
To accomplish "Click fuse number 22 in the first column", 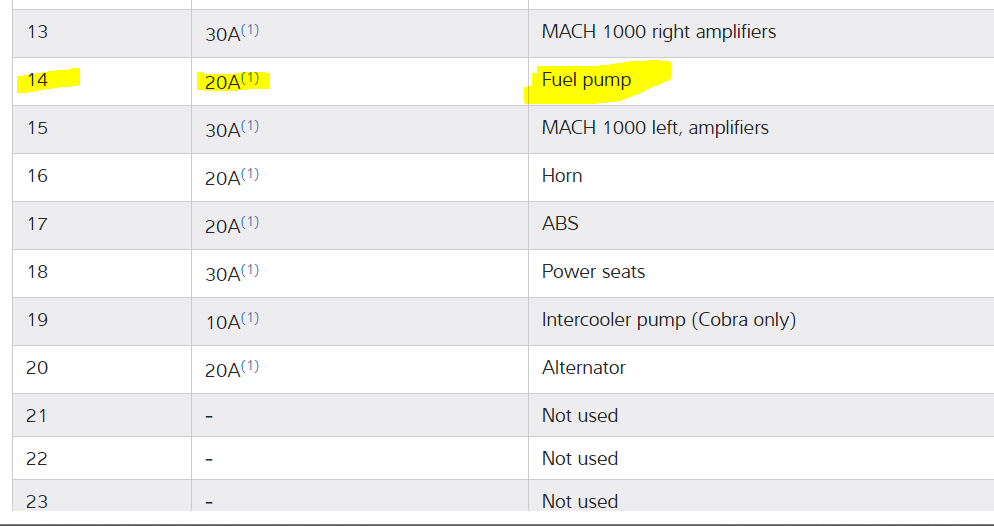I will [37, 459].
